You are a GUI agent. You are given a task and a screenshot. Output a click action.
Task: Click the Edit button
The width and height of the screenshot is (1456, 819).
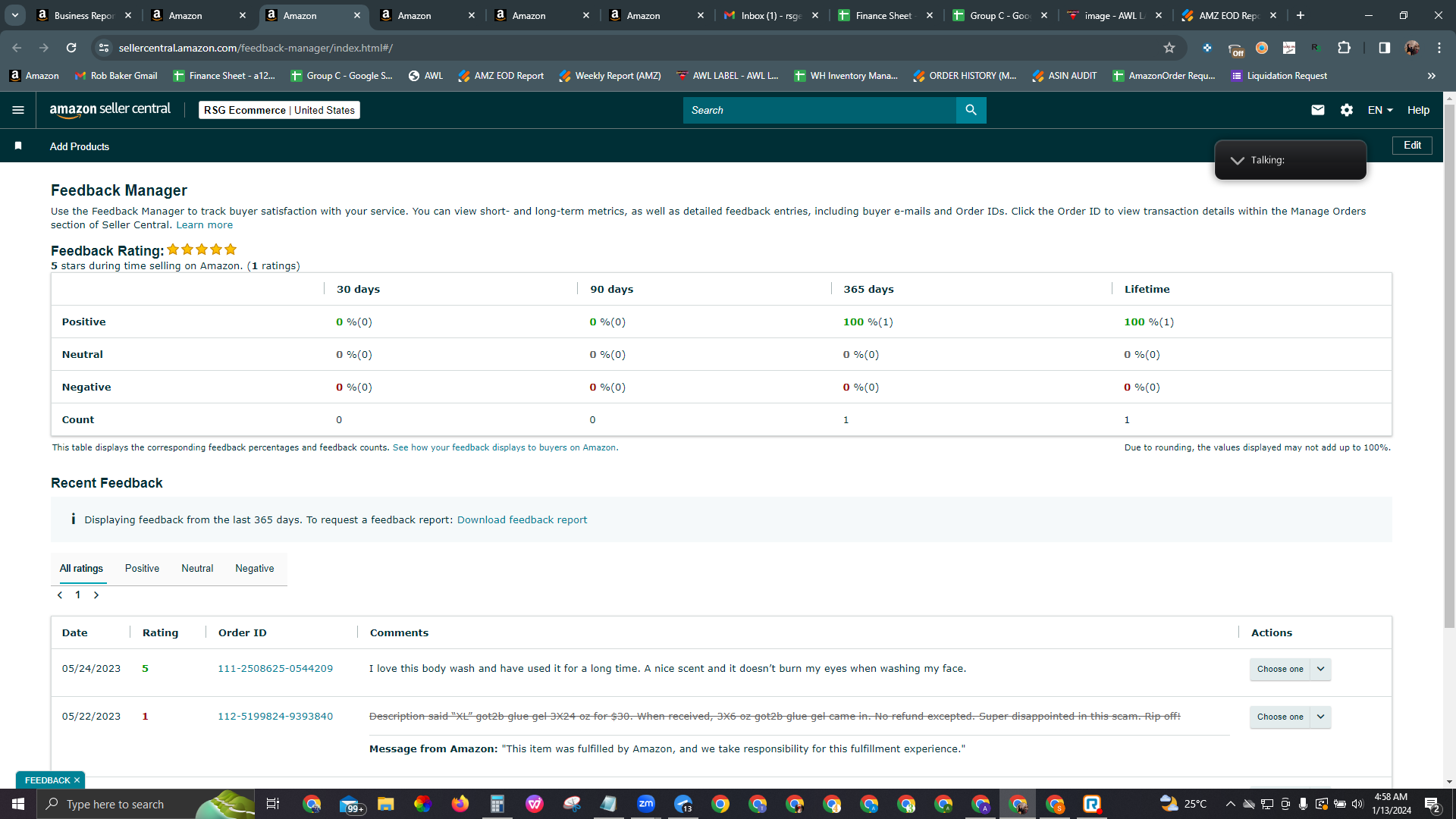[x=1412, y=146]
